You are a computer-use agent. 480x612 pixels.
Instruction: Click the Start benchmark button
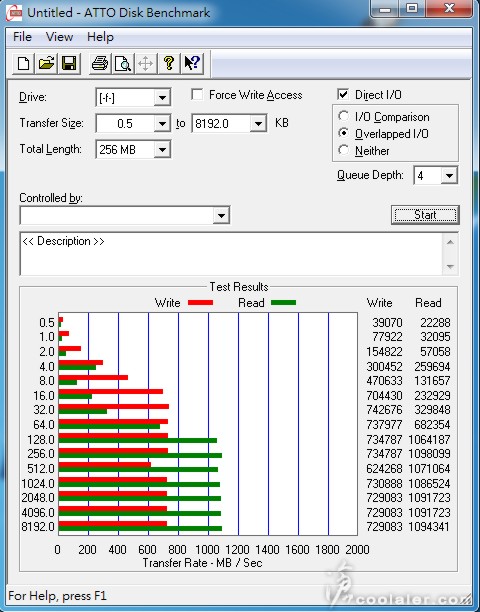pyautogui.click(x=425, y=215)
